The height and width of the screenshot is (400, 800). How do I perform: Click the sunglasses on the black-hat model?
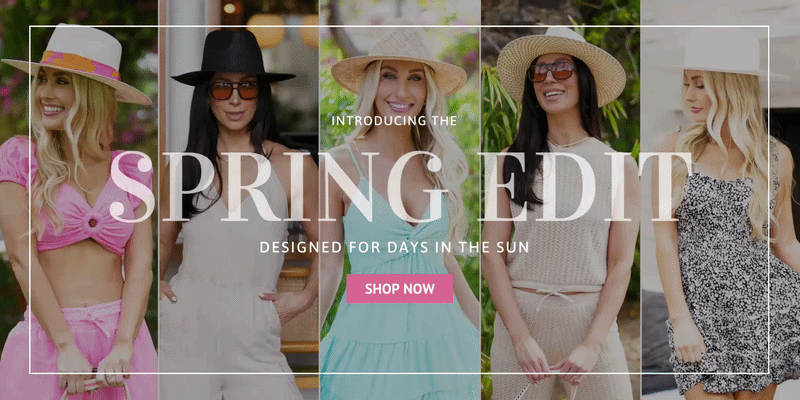click(234, 91)
